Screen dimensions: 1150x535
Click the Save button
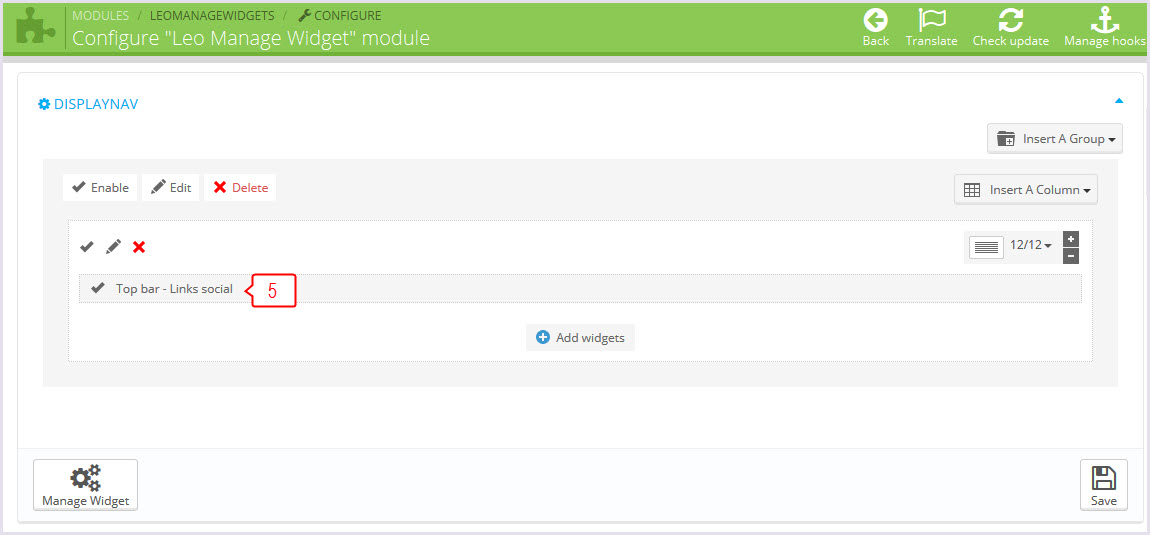(x=1104, y=484)
